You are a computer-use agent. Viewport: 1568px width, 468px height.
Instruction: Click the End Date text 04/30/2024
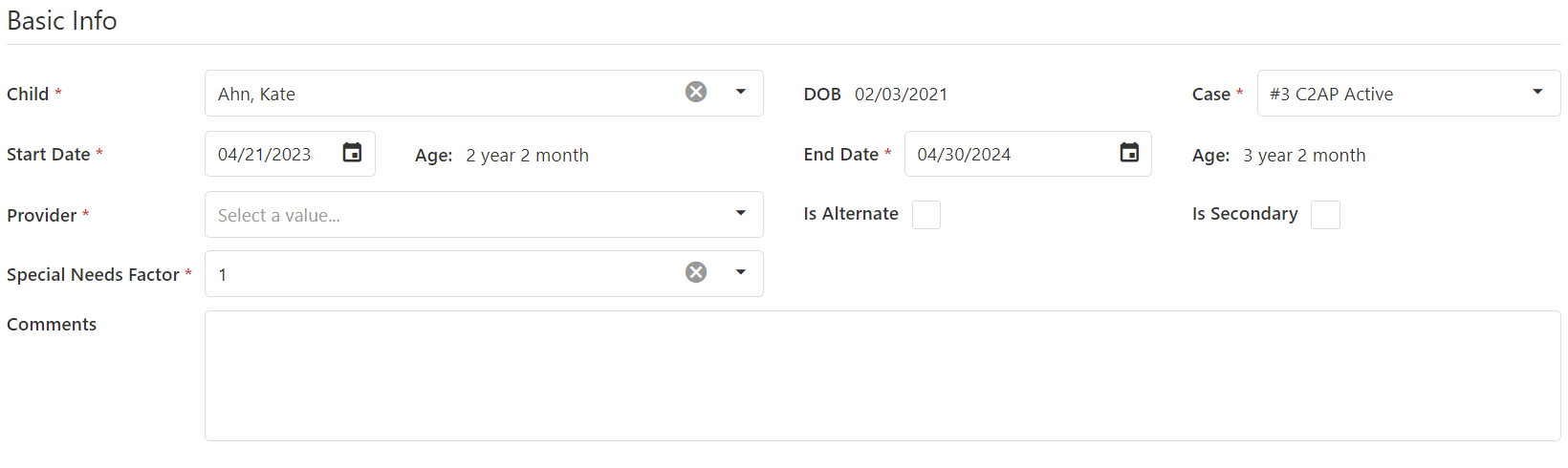point(964,155)
